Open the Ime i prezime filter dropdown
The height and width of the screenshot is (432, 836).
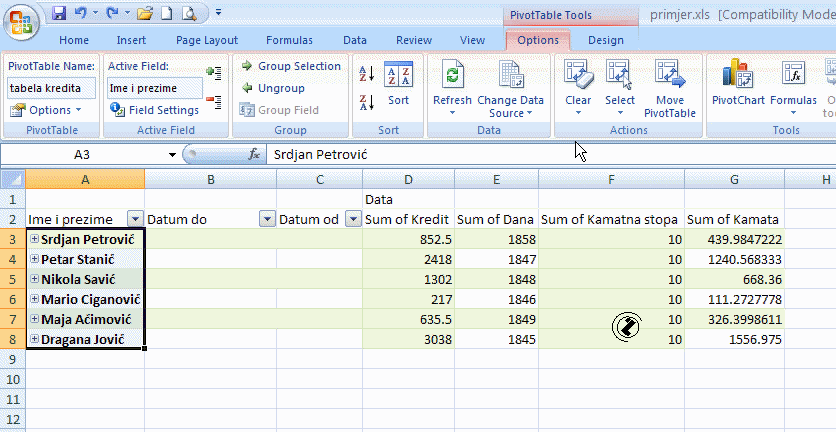tap(135, 220)
